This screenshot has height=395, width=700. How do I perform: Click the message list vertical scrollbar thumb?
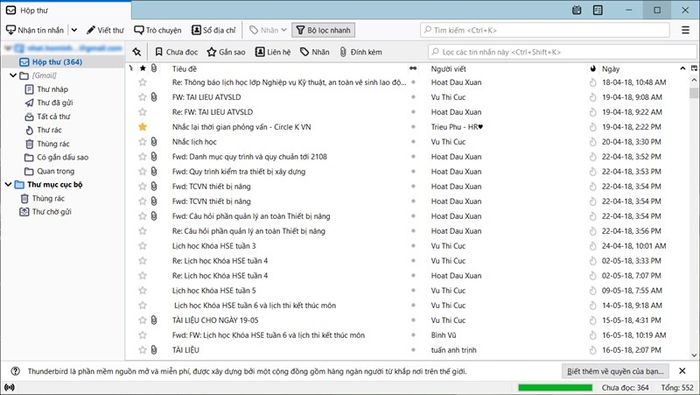click(694, 93)
